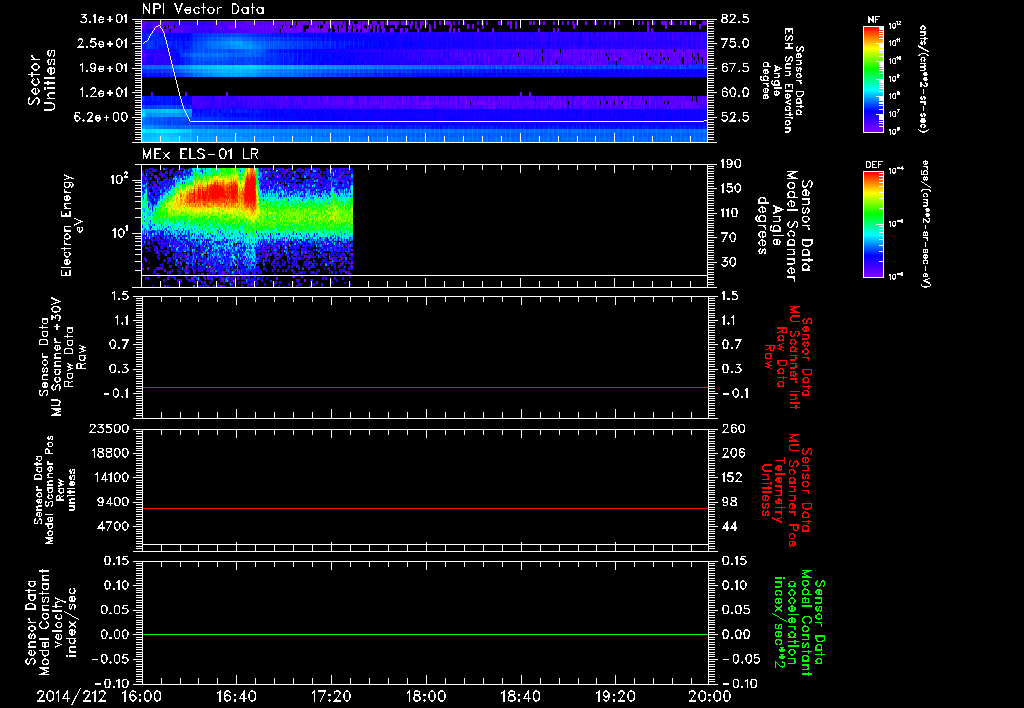Click the 'ESH Sun Elevation Angle' axis title
1024x708 pixels.
(783, 80)
